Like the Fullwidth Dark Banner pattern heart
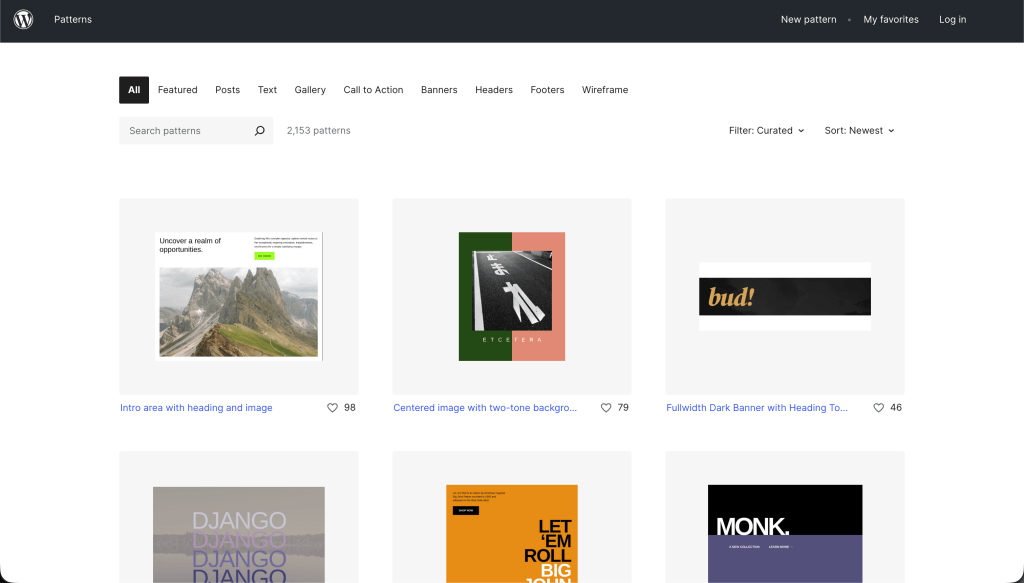This screenshot has width=1024, height=583. [879, 408]
